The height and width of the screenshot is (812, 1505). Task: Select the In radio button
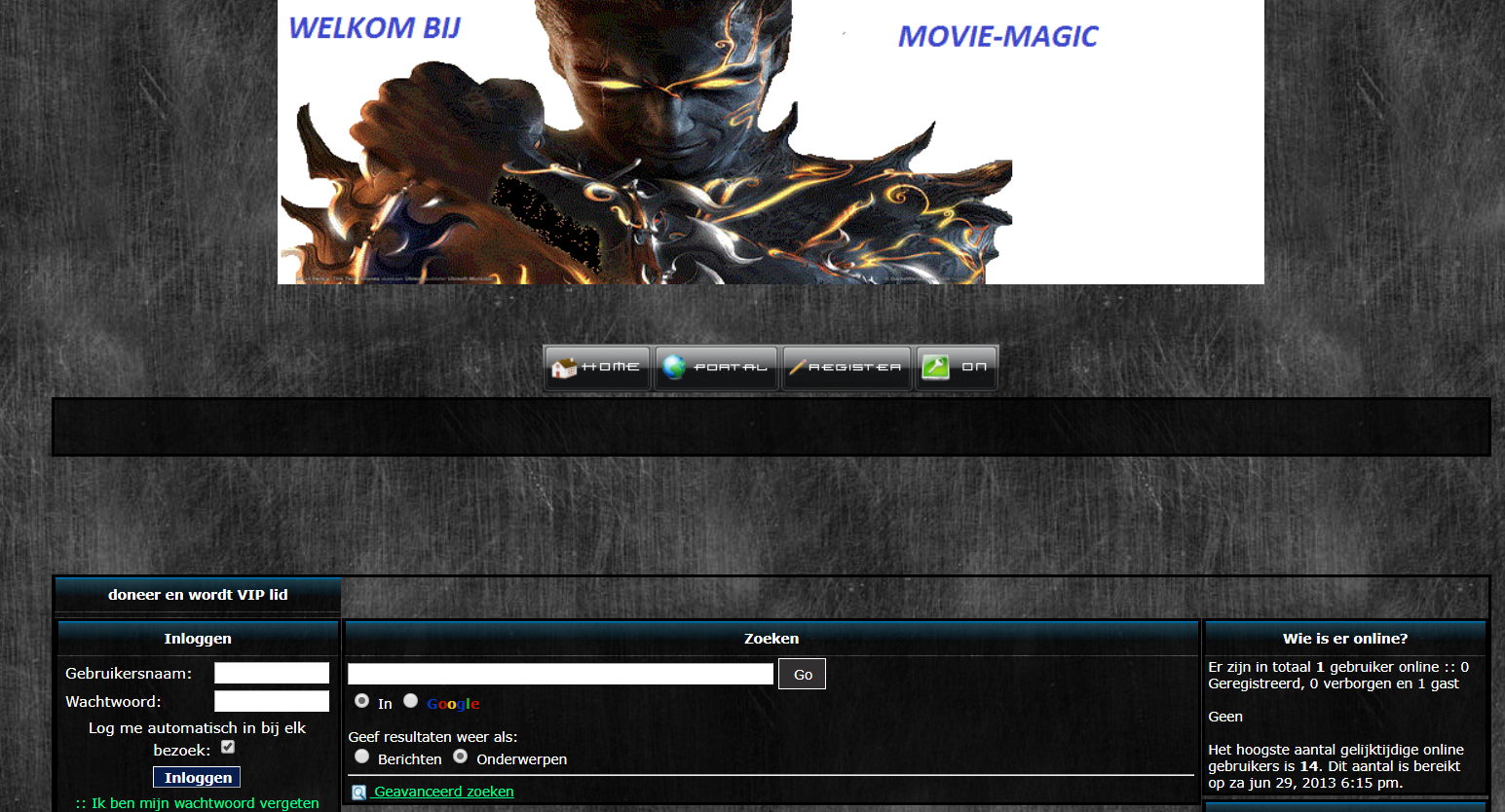coord(361,701)
